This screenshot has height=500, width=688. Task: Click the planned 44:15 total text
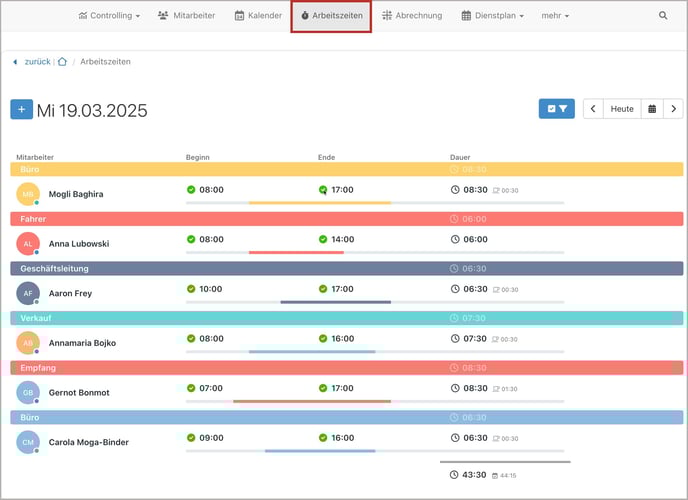pos(508,475)
